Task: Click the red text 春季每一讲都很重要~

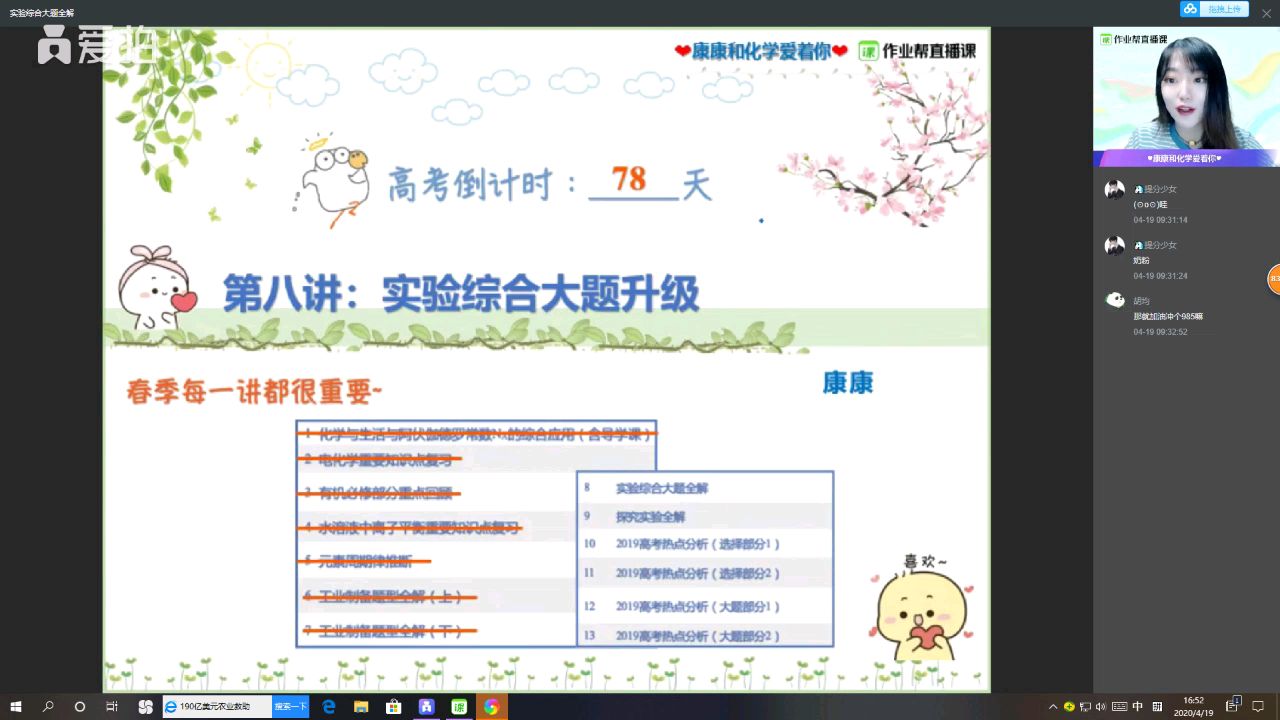Action: click(x=255, y=392)
